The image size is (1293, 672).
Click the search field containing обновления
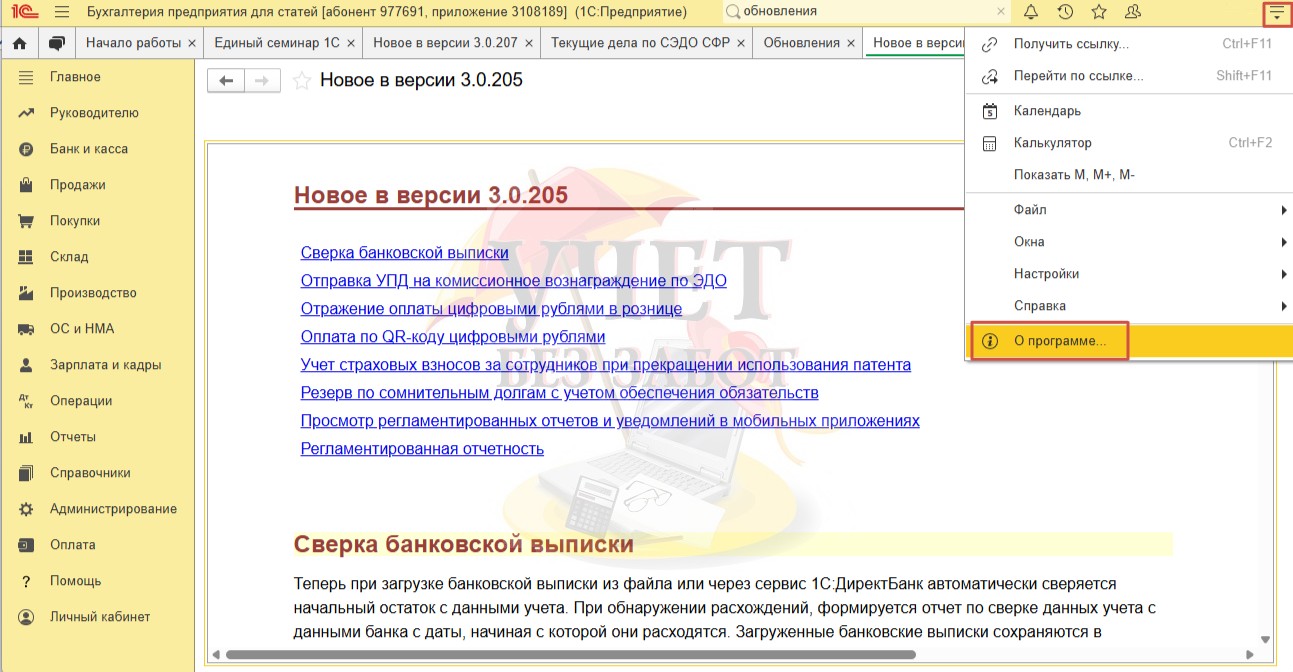[867, 12]
